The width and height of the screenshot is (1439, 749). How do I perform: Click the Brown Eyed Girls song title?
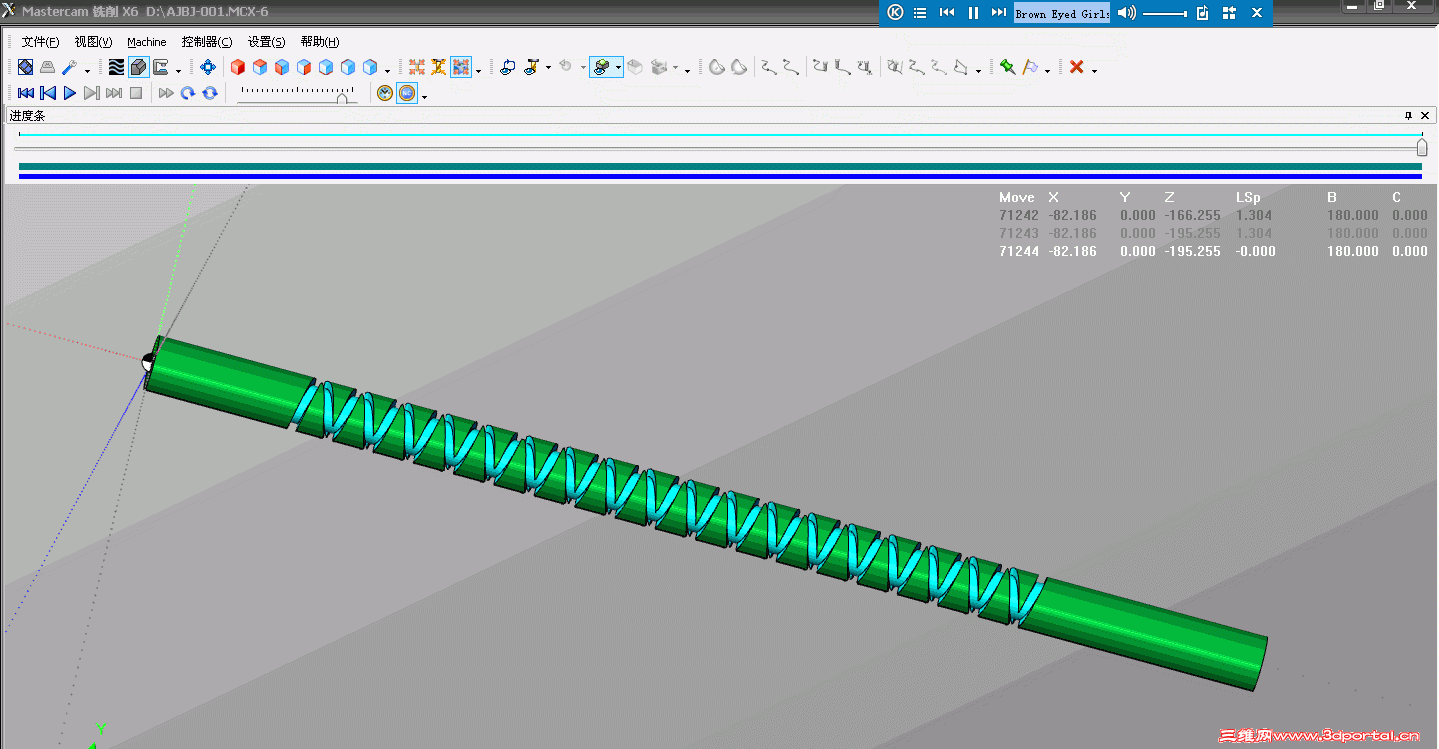tap(1062, 14)
